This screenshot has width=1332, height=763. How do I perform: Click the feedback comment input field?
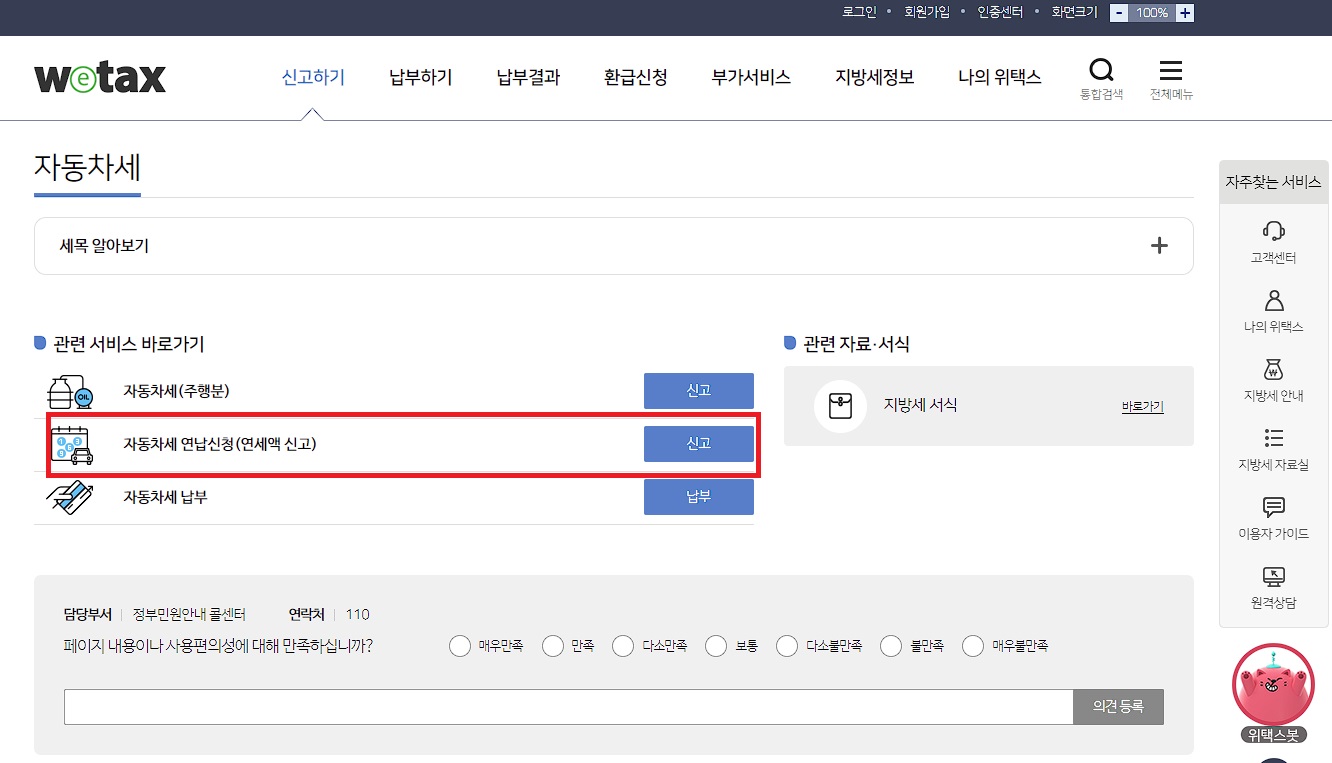pos(560,707)
